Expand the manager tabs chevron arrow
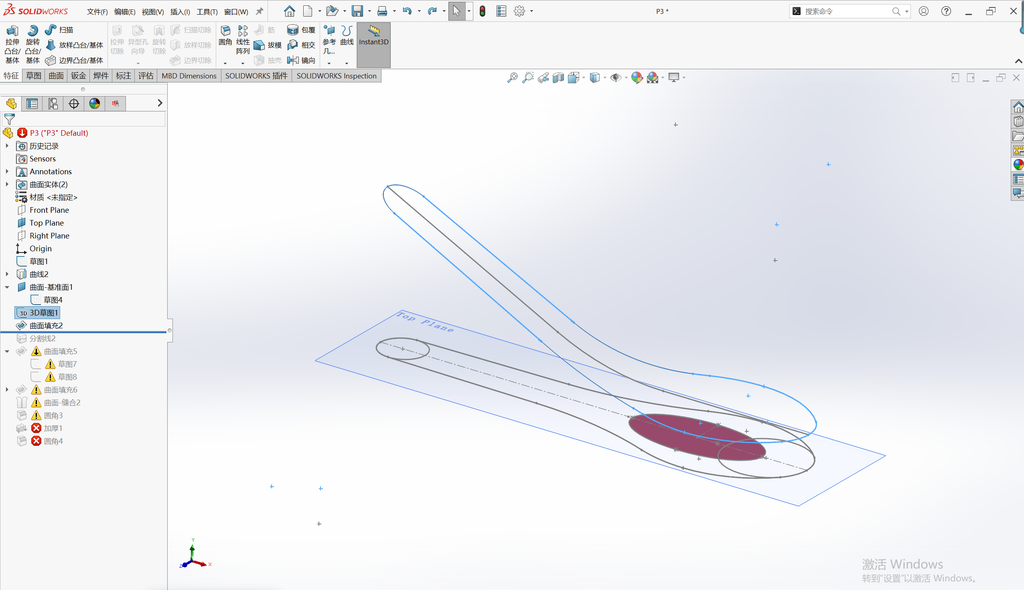Image resolution: width=1024 pixels, height=590 pixels. coord(160,103)
